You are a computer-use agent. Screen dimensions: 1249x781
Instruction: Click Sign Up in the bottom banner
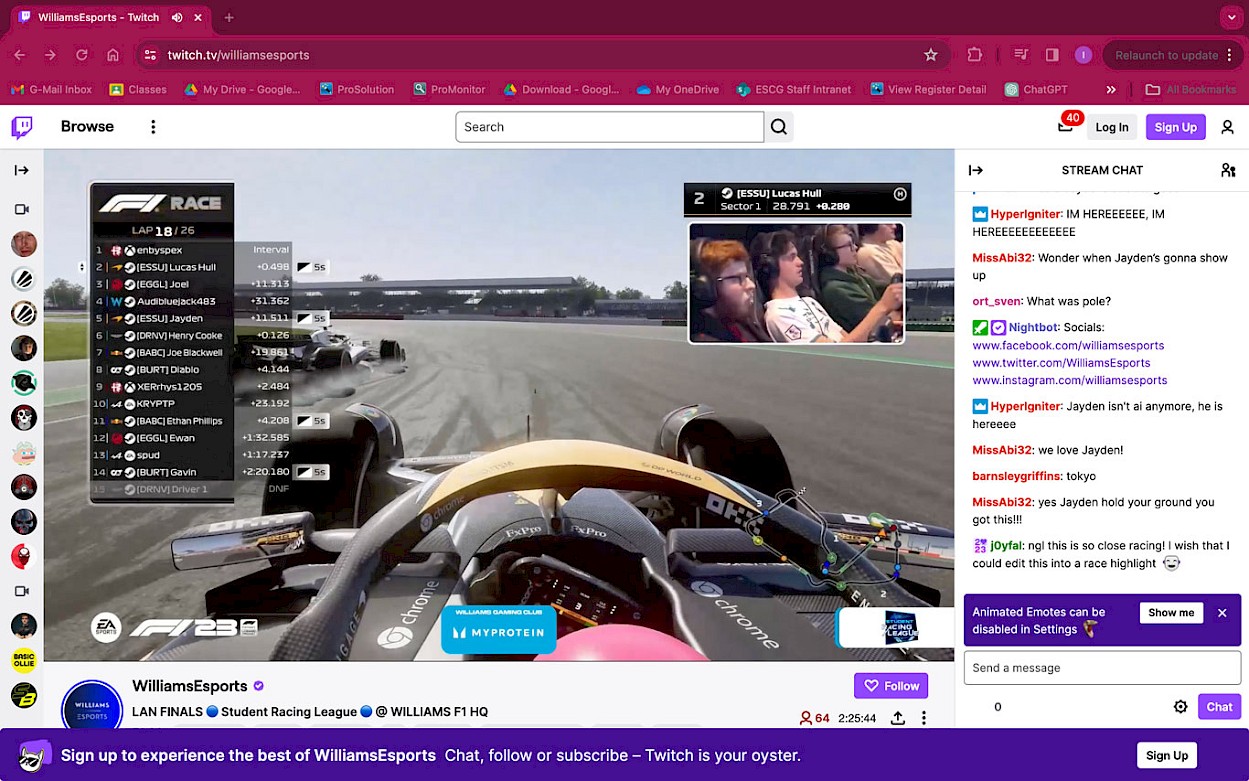(1167, 756)
